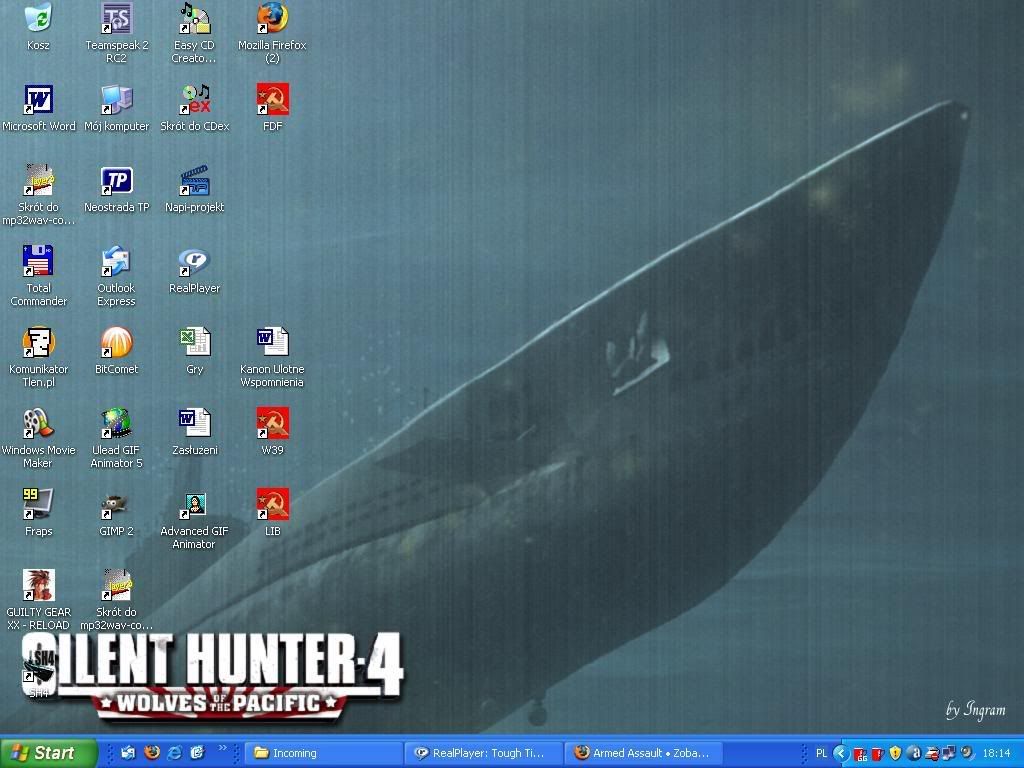Image resolution: width=1024 pixels, height=768 pixels.
Task: Expand hidden system tray icons arrow
Action: click(841, 753)
